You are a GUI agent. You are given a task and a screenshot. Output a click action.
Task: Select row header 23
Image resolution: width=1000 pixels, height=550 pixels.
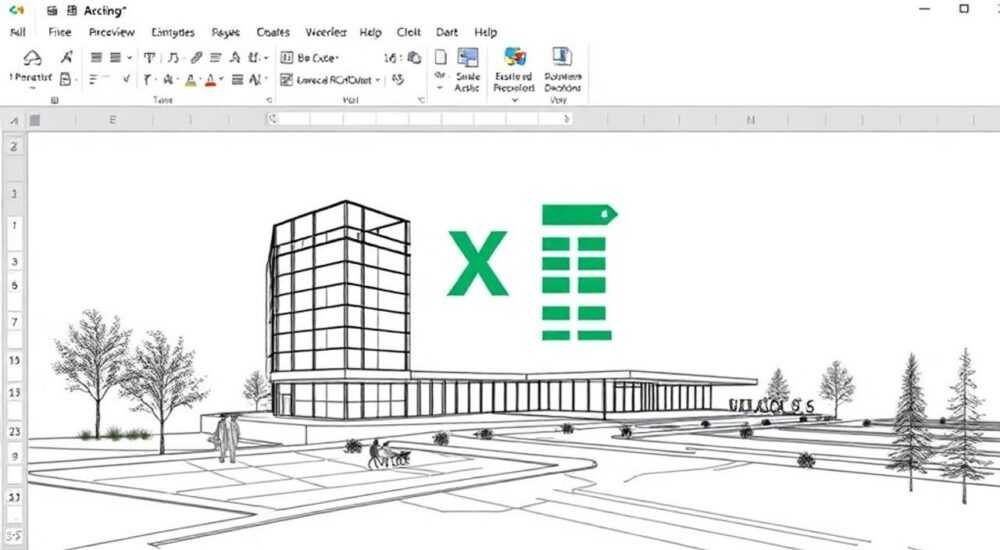[14, 432]
